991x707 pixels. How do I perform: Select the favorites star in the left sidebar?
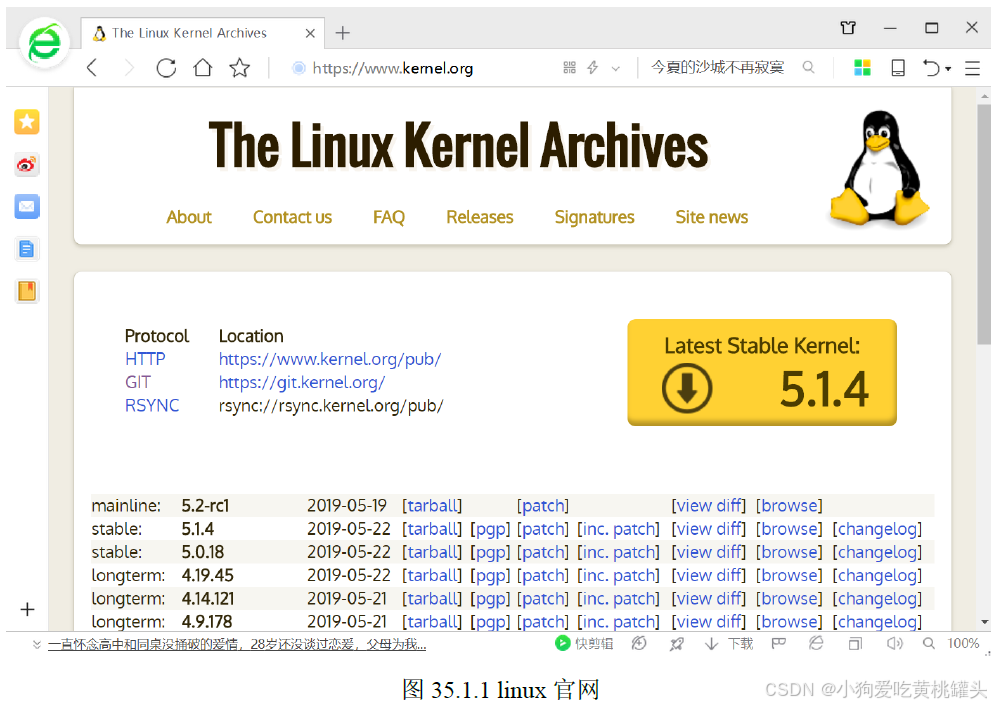click(x=26, y=121)
